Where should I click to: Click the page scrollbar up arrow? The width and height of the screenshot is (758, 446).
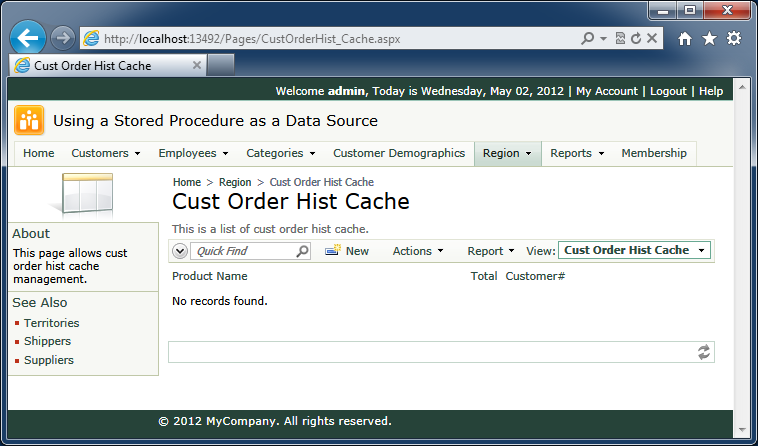point(742,87)
